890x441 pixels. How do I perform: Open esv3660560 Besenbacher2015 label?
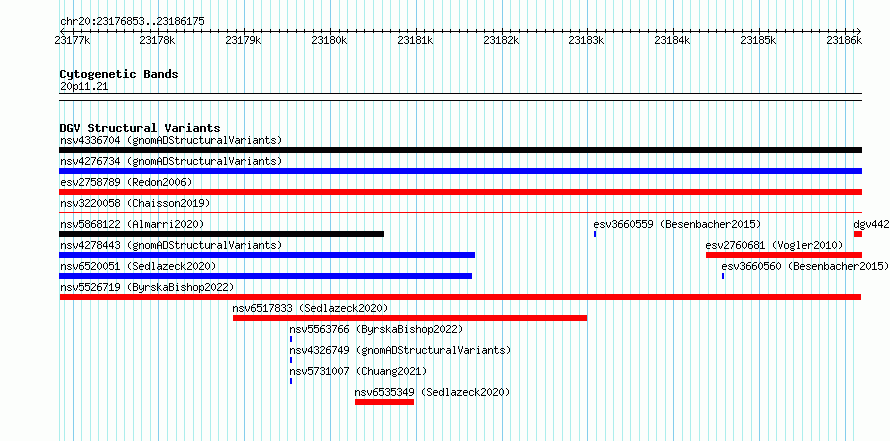pos(805,266)
